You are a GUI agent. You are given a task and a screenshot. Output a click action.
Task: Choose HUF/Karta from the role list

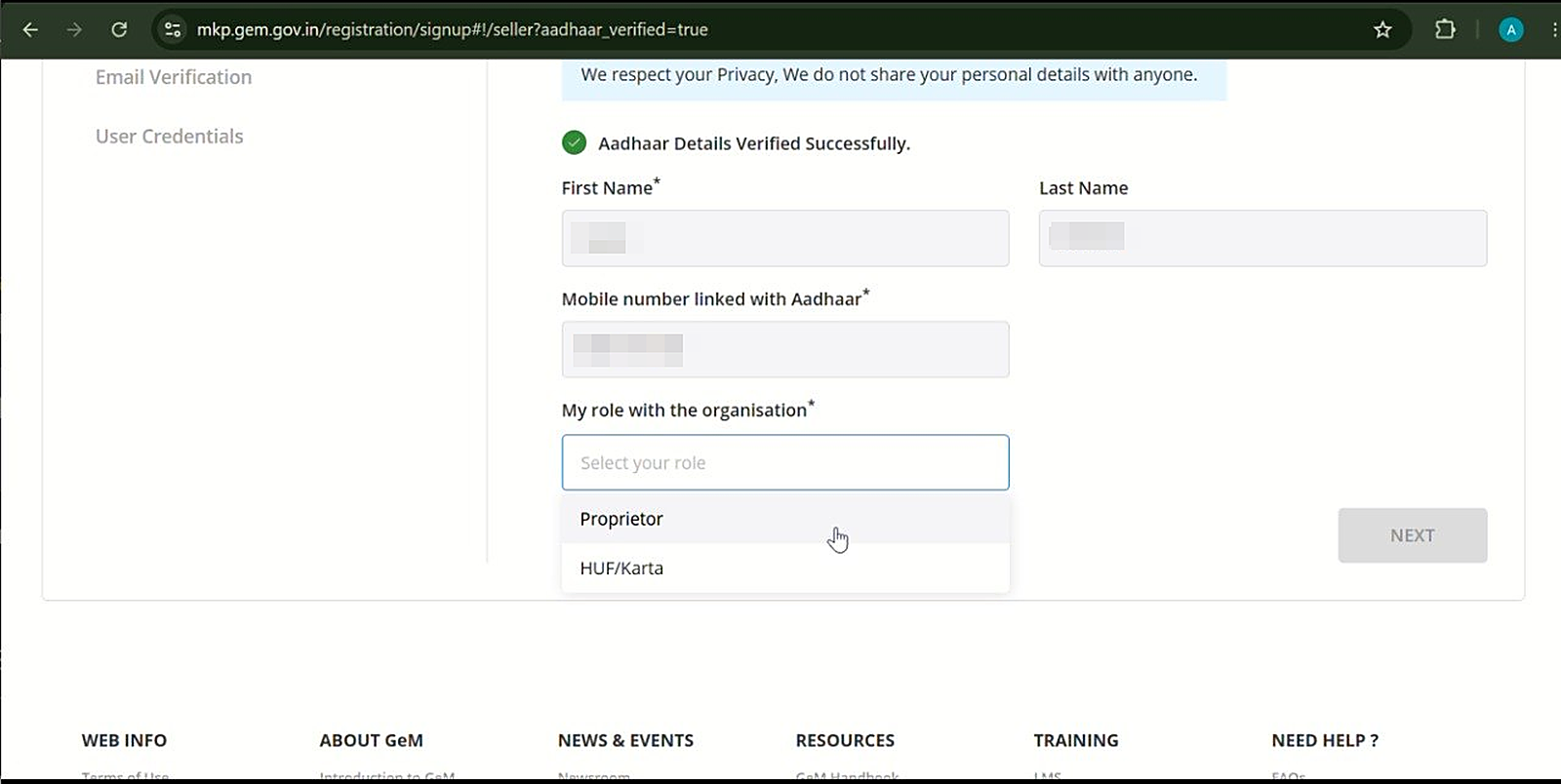[x=785, y=568]
